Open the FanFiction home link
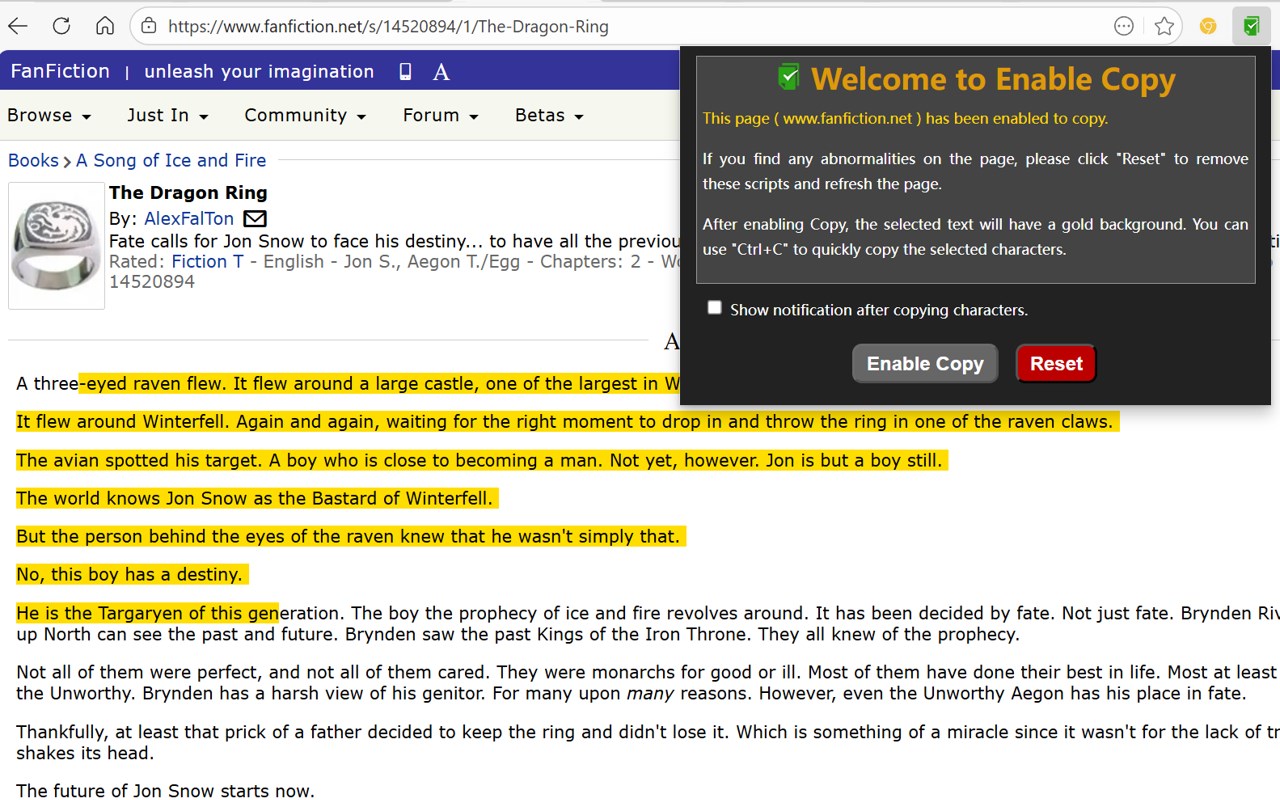 point(60,71)
